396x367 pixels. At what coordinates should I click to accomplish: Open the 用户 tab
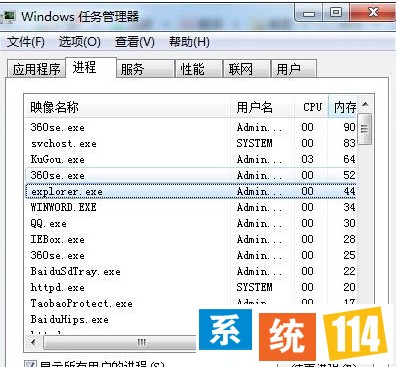pyautogui.click(x=294, y=69)
